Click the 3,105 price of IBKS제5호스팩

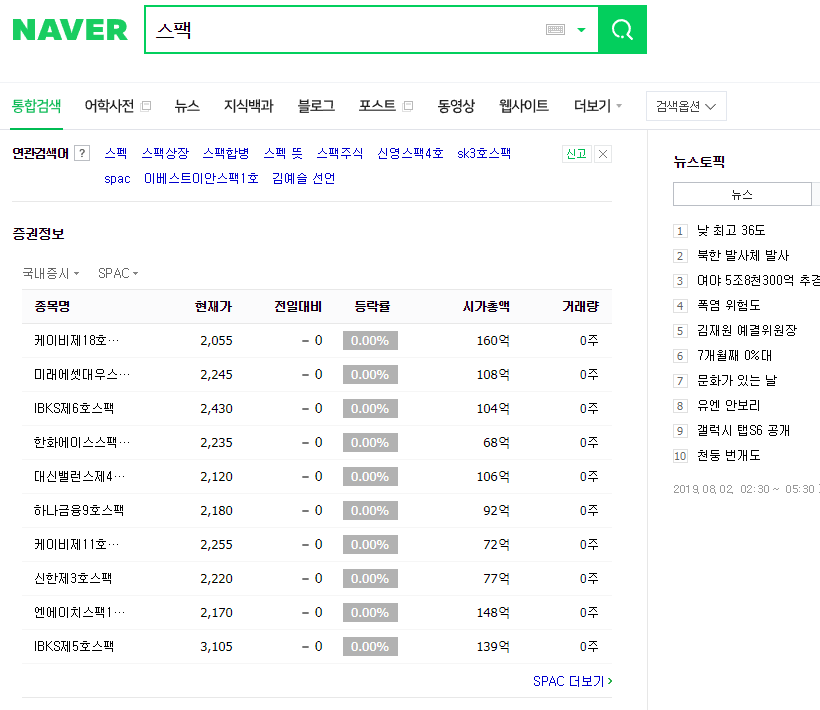217,647
